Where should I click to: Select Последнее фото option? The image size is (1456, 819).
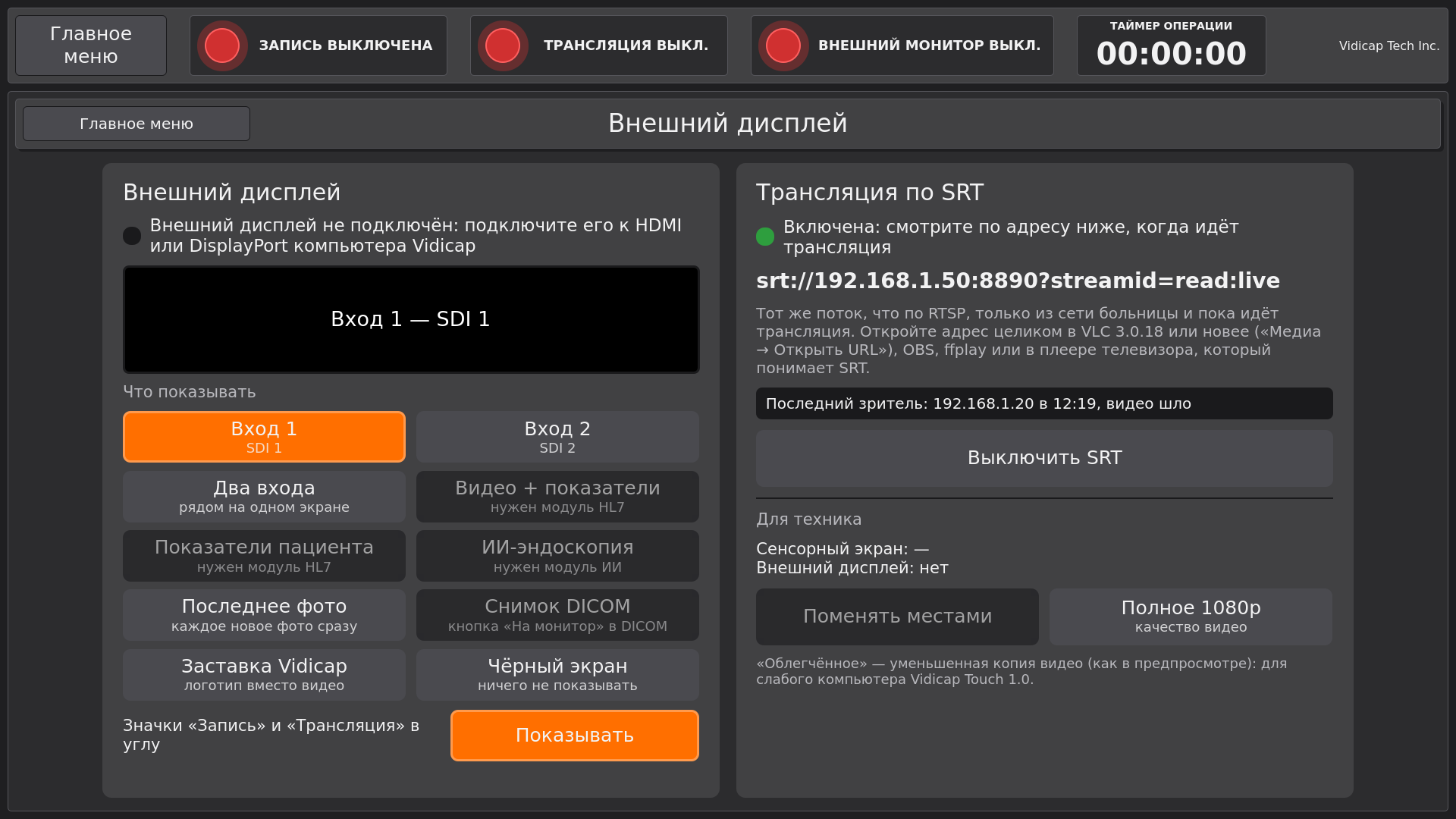264,615
